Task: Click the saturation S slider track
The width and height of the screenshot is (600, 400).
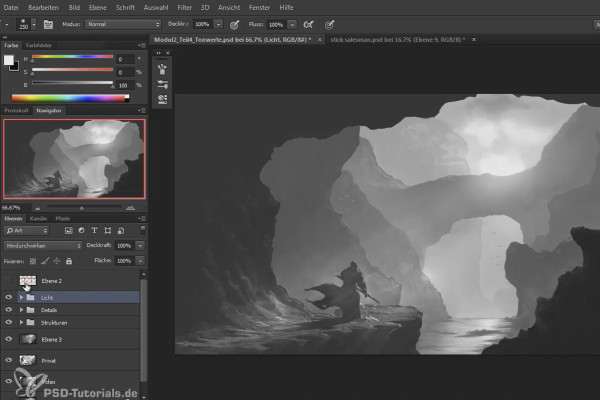Action: (x=72, y=70)
